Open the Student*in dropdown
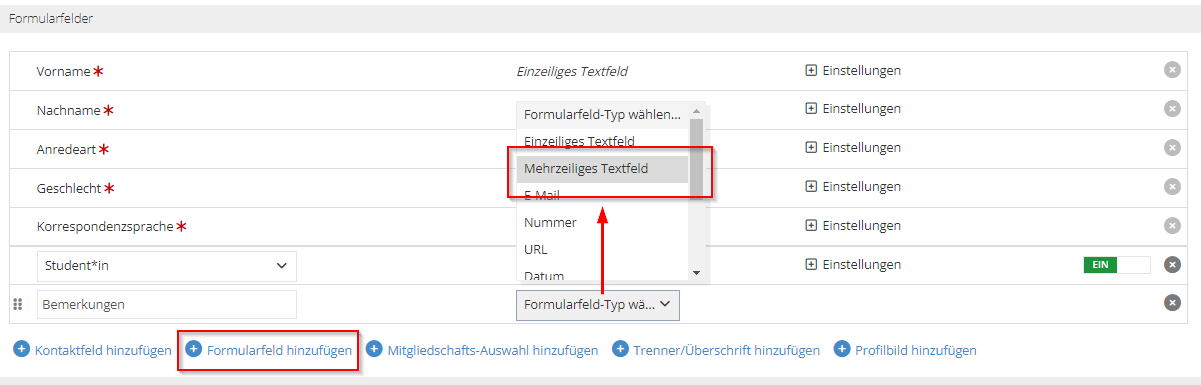Screen dimensions: 1201x385 coord(167,266)
